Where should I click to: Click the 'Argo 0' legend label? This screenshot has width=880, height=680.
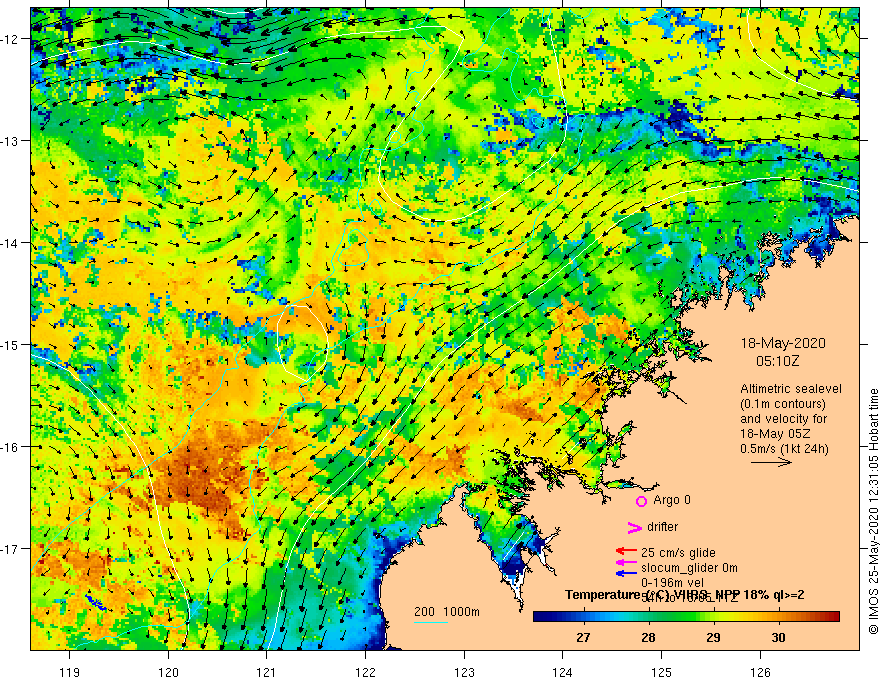pyautogui.click(x=672, y=500)
